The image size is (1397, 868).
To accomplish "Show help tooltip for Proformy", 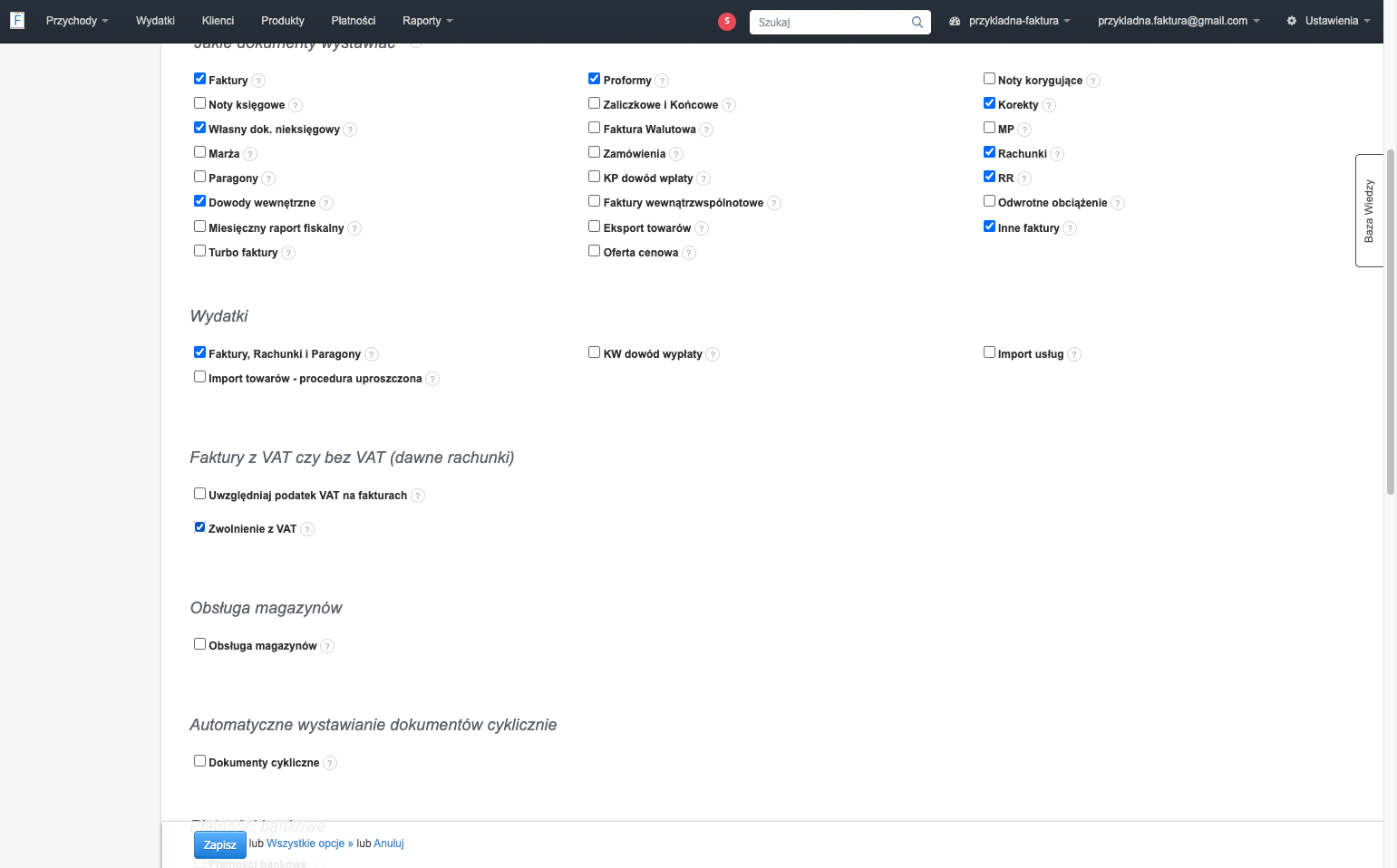I will pyautogui.click(x=662, y=81).
